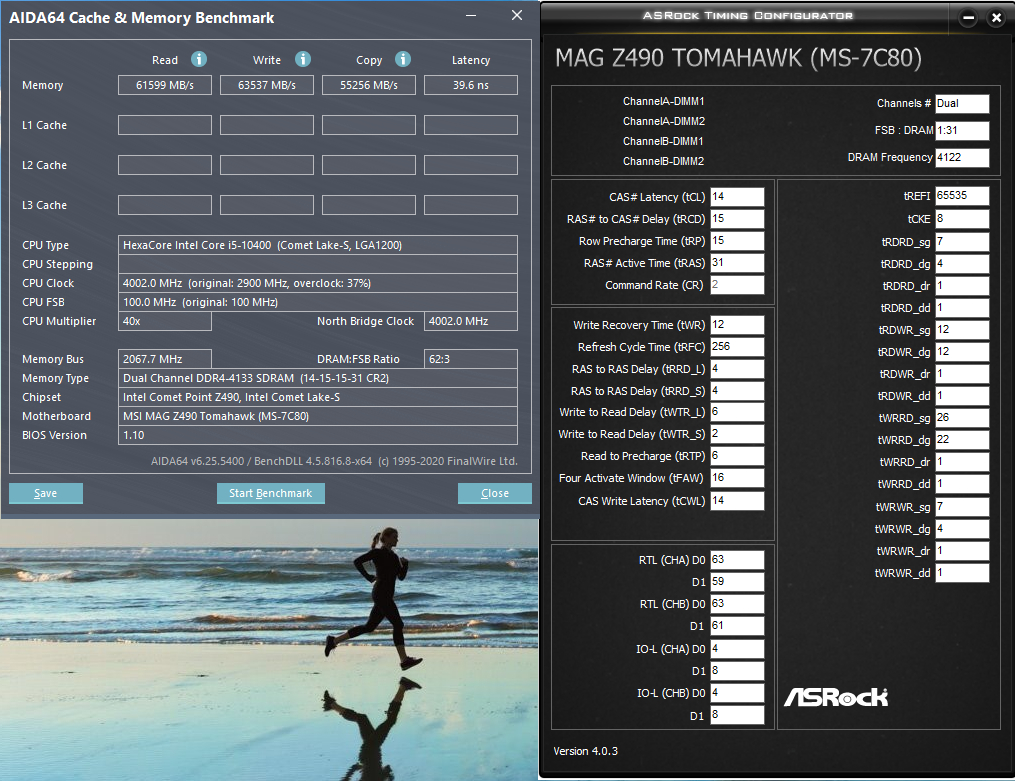
Task: Click the RAS# Active Time (tRAS) field
Action: click(x=737, y=263)
